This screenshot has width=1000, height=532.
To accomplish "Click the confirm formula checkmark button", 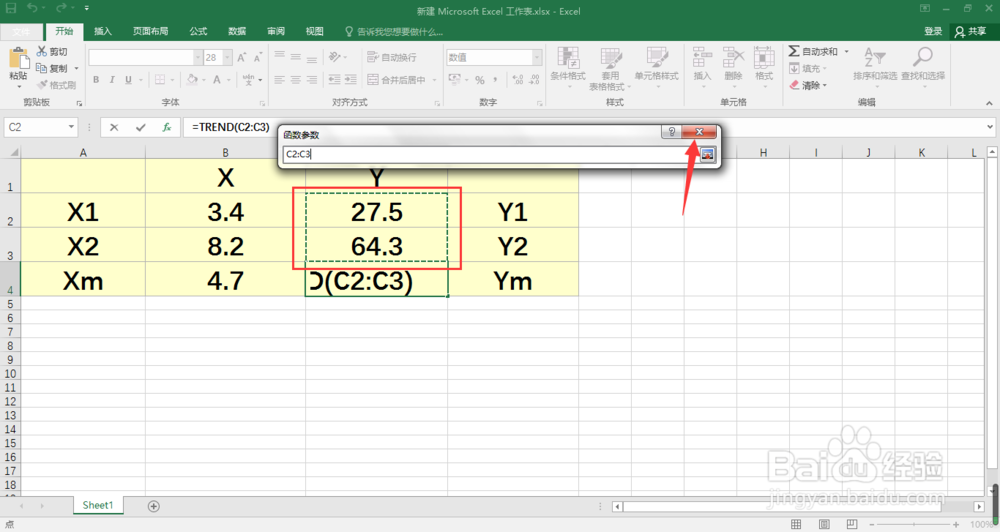I will coord(140,127).
